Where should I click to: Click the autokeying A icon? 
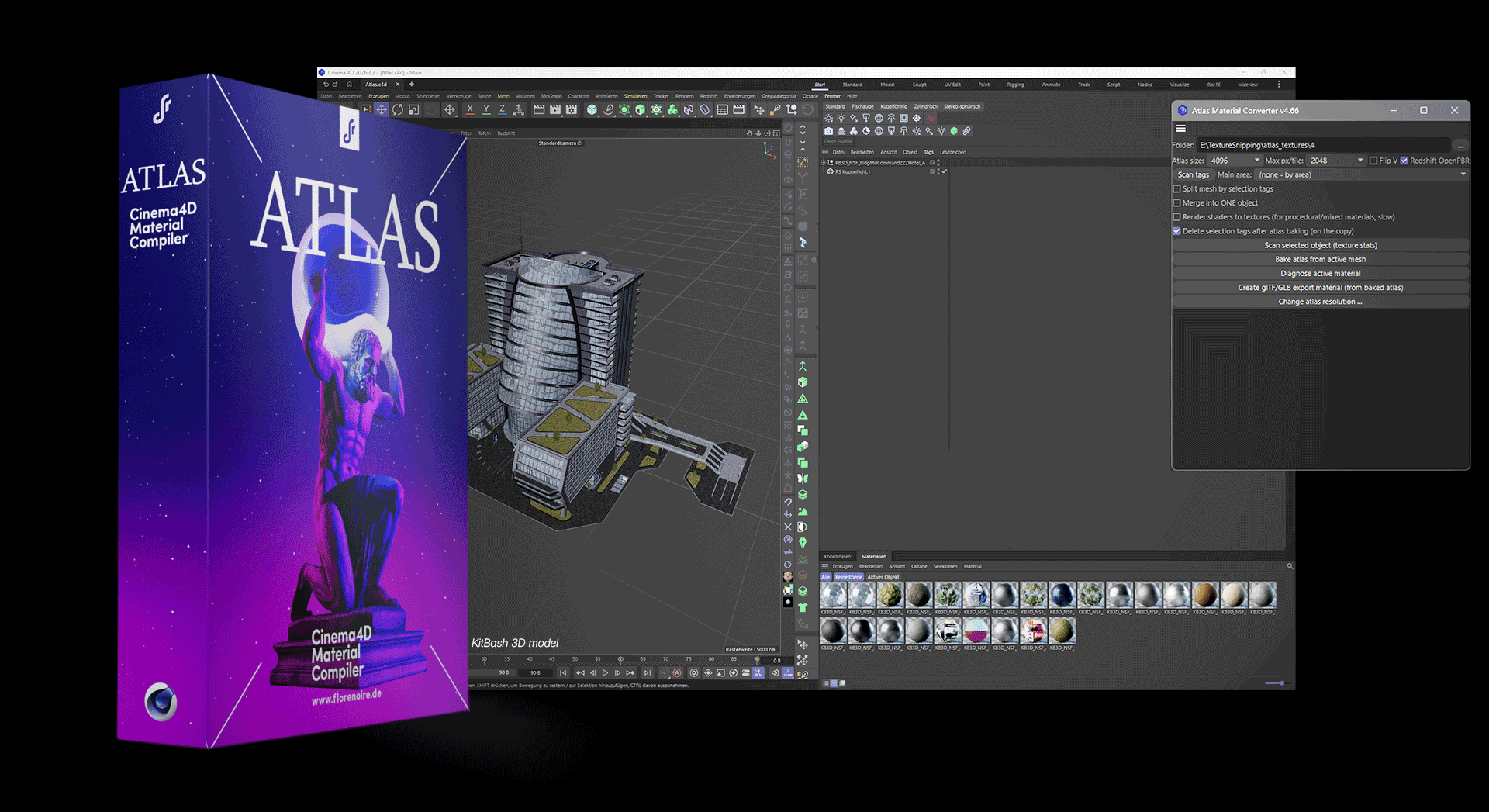coord(677,673)
